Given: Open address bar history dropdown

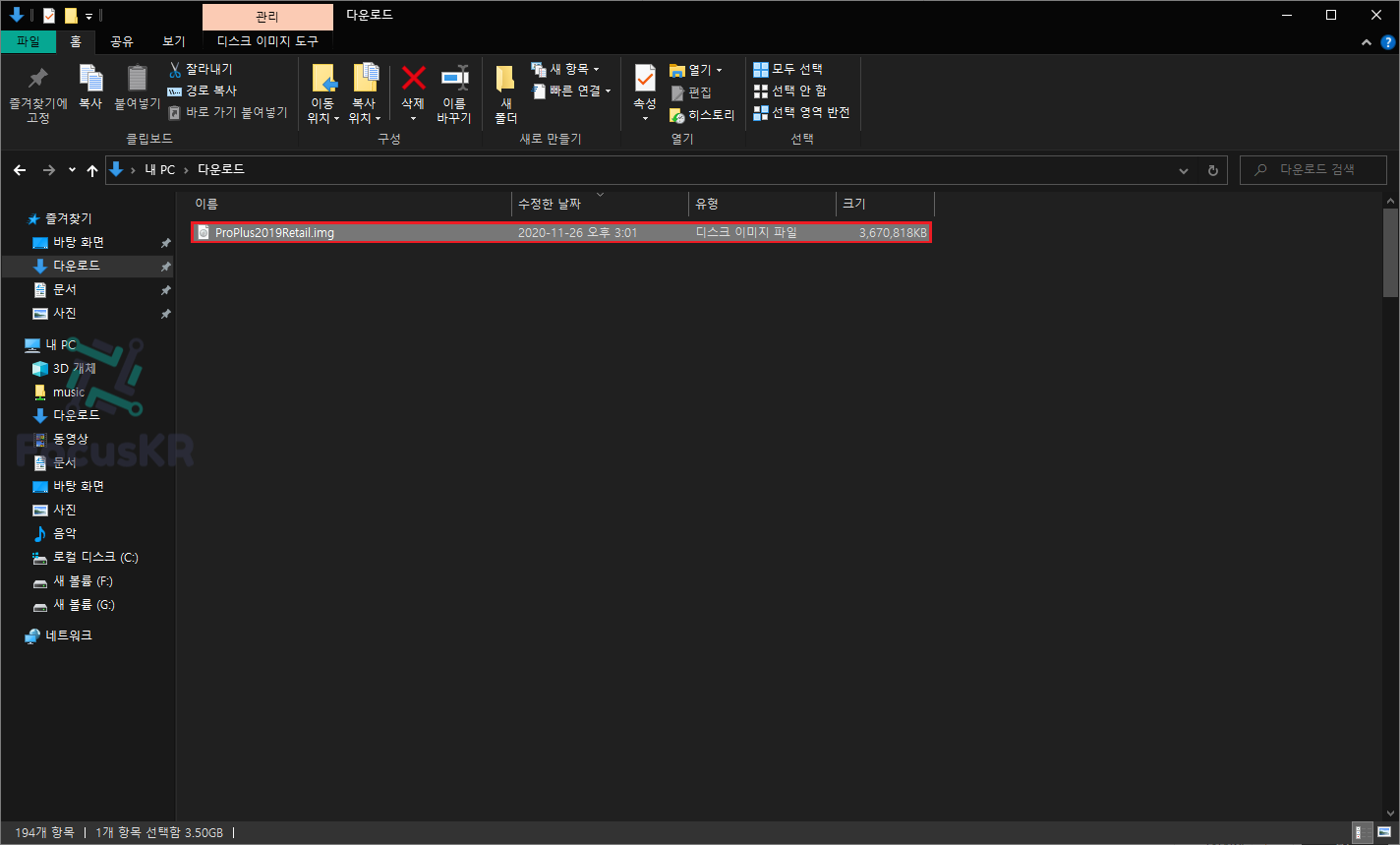Looking at the screenshot, I should click(x=1184, y=170).
